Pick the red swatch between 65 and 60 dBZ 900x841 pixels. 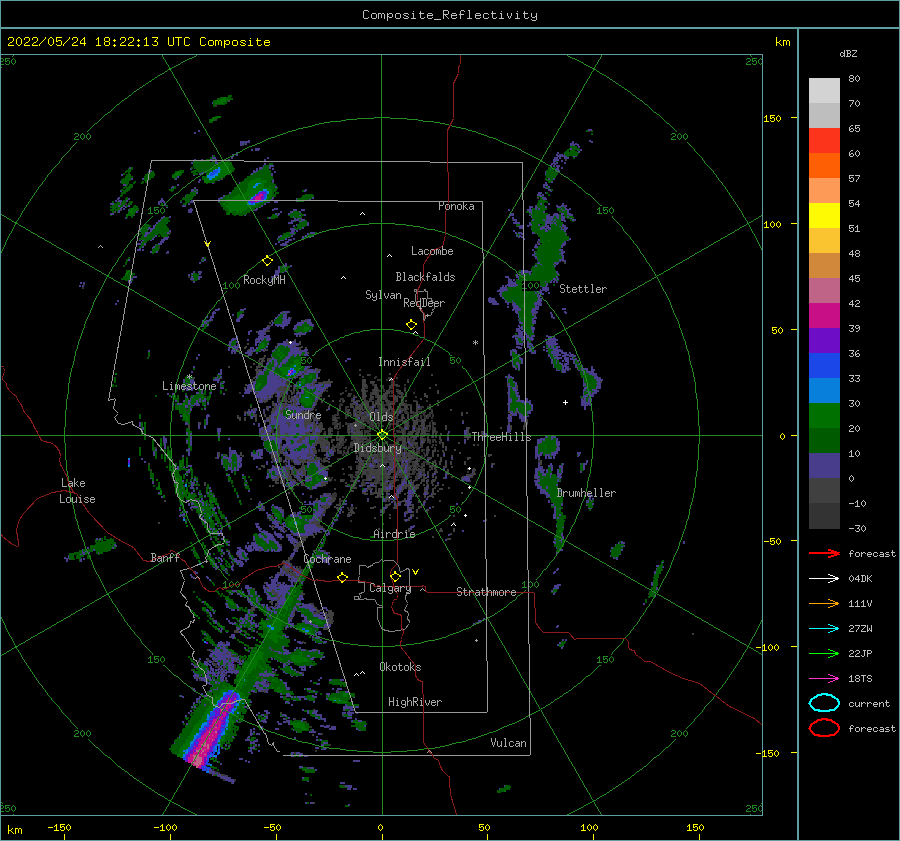pos(824,141)
